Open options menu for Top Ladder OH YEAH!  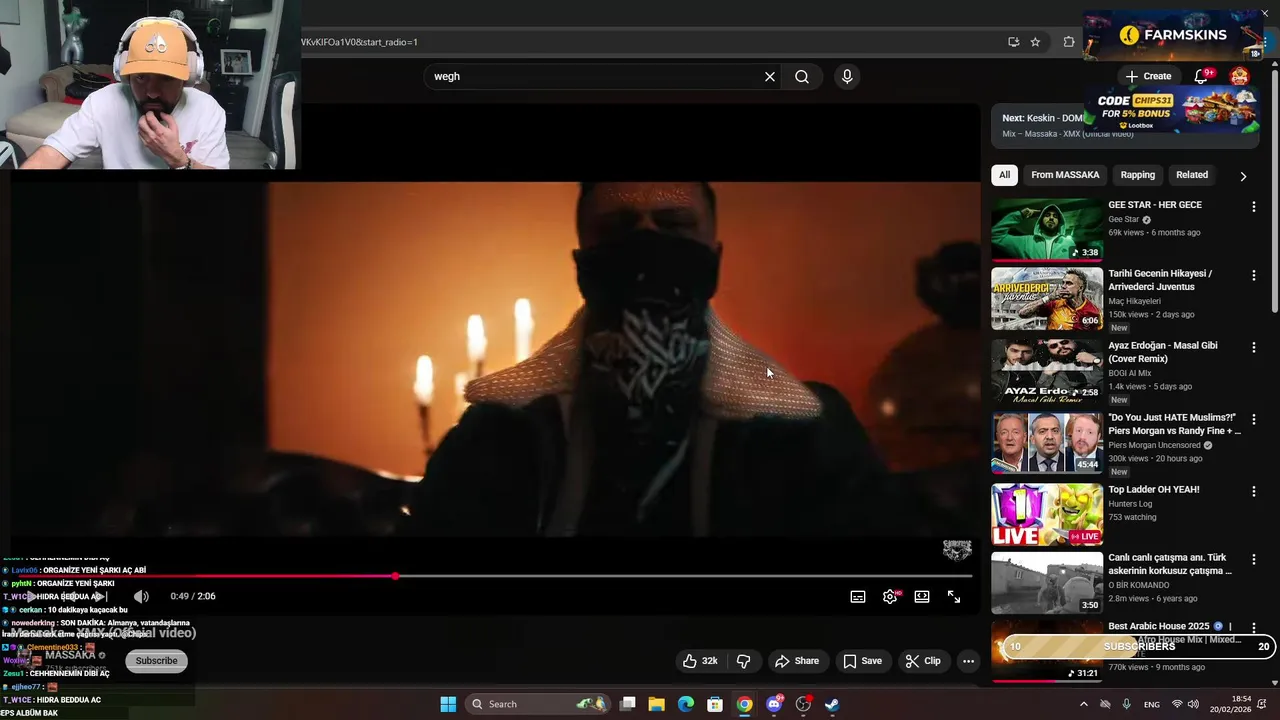(x=1253, y=491)
